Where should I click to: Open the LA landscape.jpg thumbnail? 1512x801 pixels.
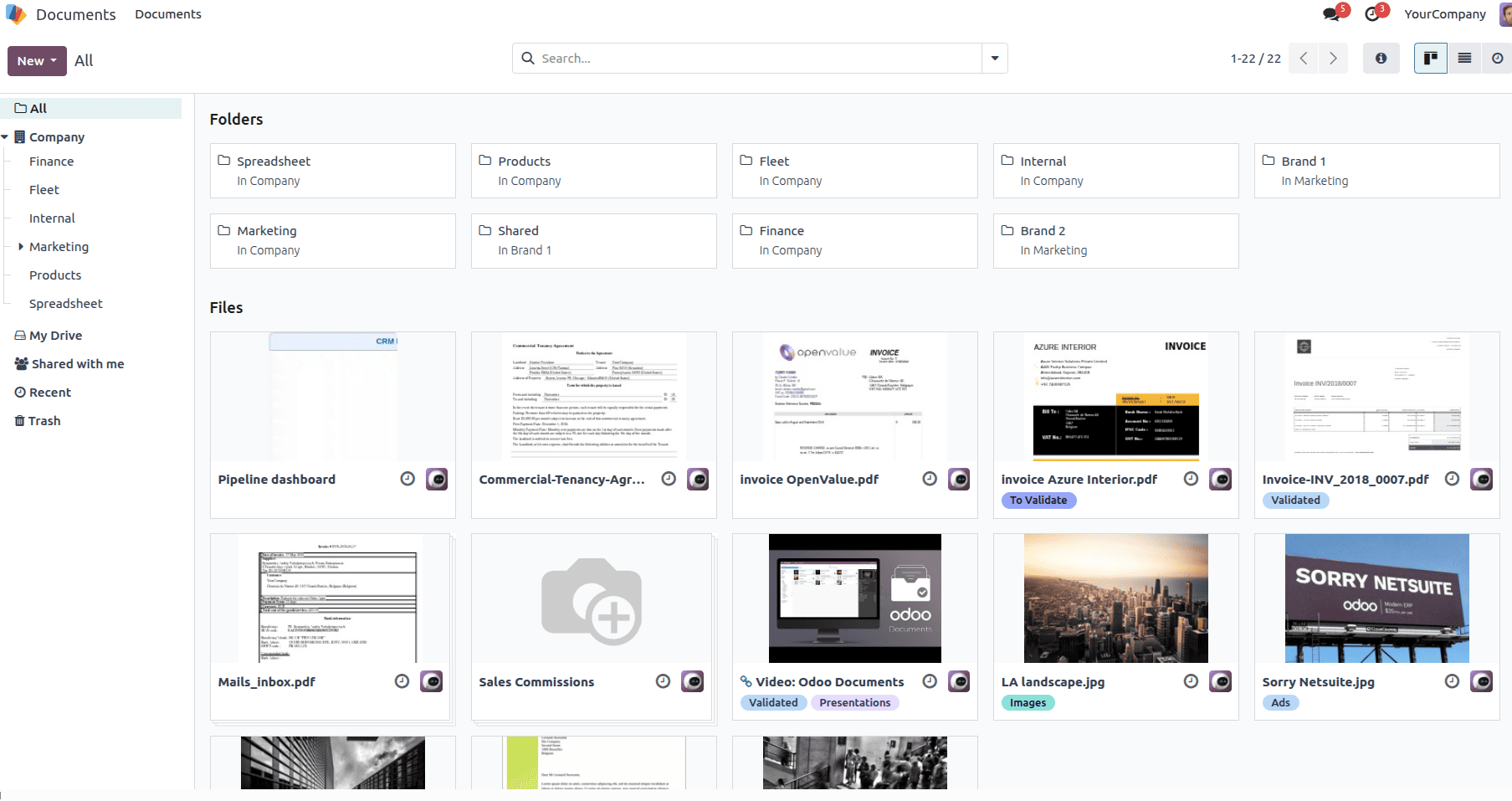(1116, 598)
